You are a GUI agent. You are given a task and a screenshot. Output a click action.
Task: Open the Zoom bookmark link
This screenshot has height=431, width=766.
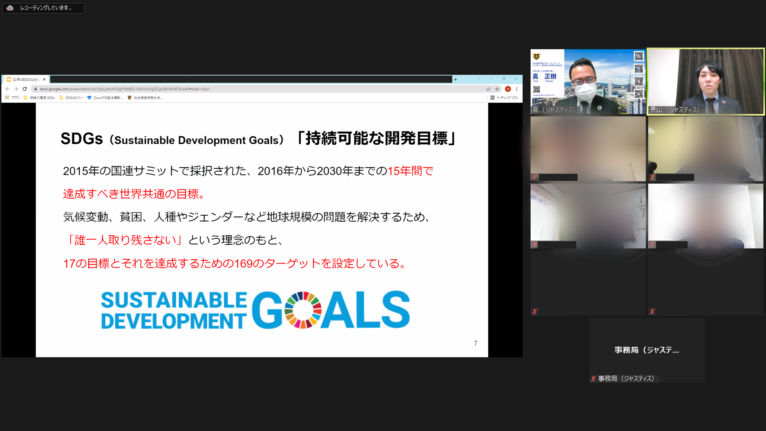pos(105,98)
